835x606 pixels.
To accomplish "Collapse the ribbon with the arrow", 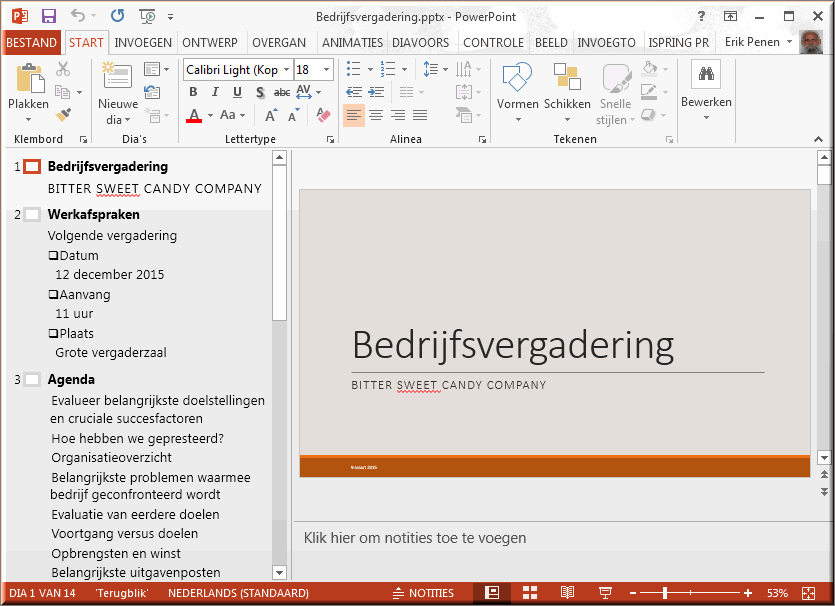I will pos(818,139).
